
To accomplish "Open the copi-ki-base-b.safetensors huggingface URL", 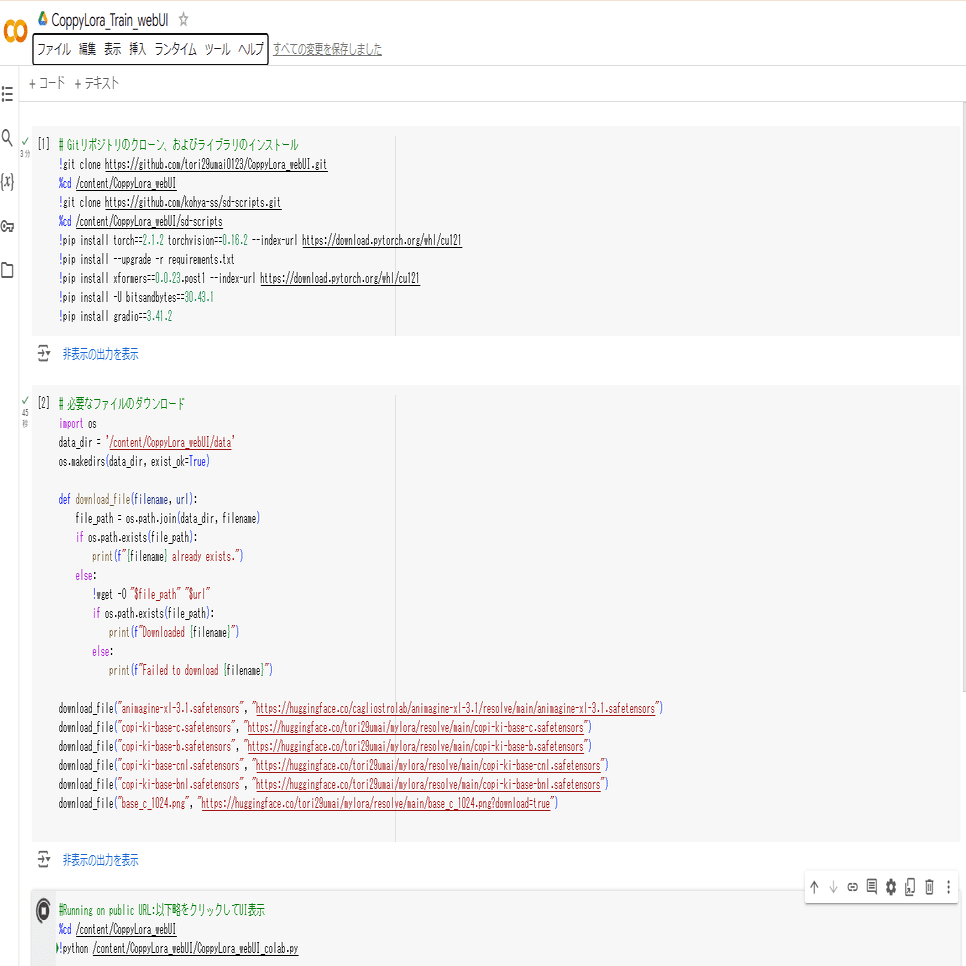I will click(x=416, y=747).
